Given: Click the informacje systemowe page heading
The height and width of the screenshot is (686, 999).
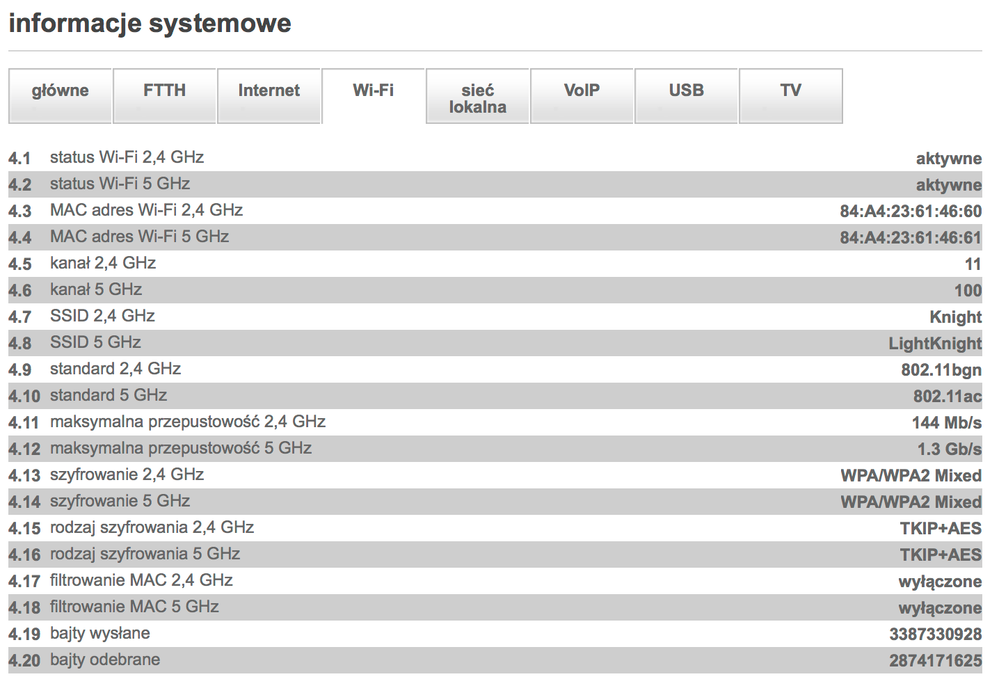Looking at the screenshot, I should (x=150, y=23).
